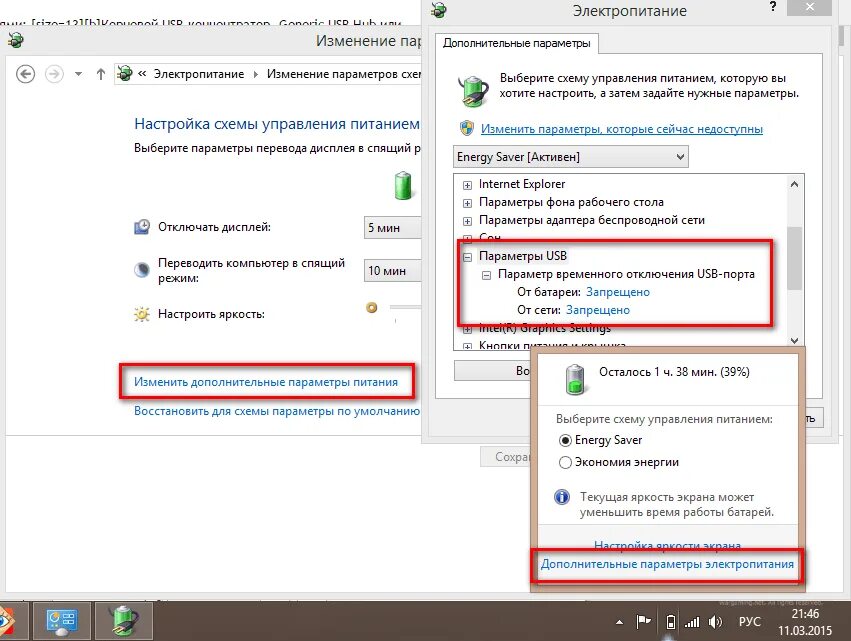Open the Energy Saver [Активен] scheme dropdown
Viewport: 851px width, 641px height.
coord(571,157)
